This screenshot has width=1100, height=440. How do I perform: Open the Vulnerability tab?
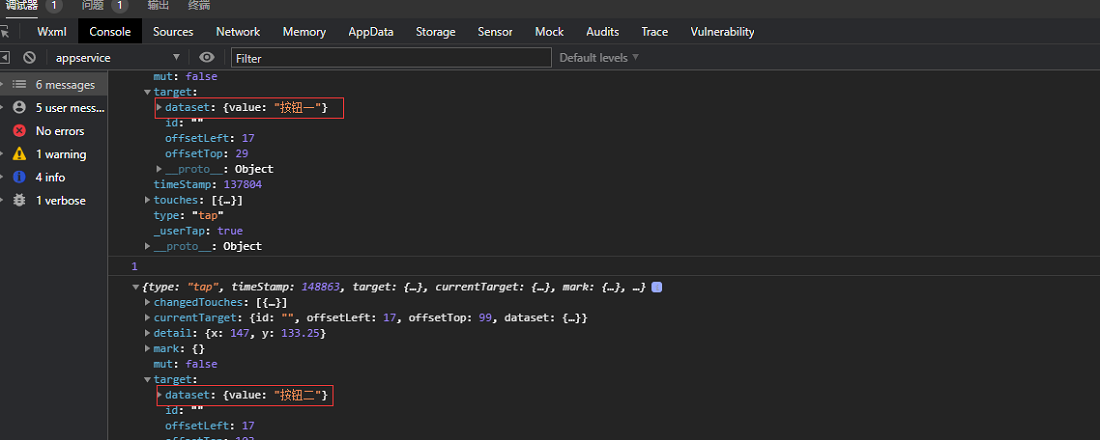tap(722, 32)
